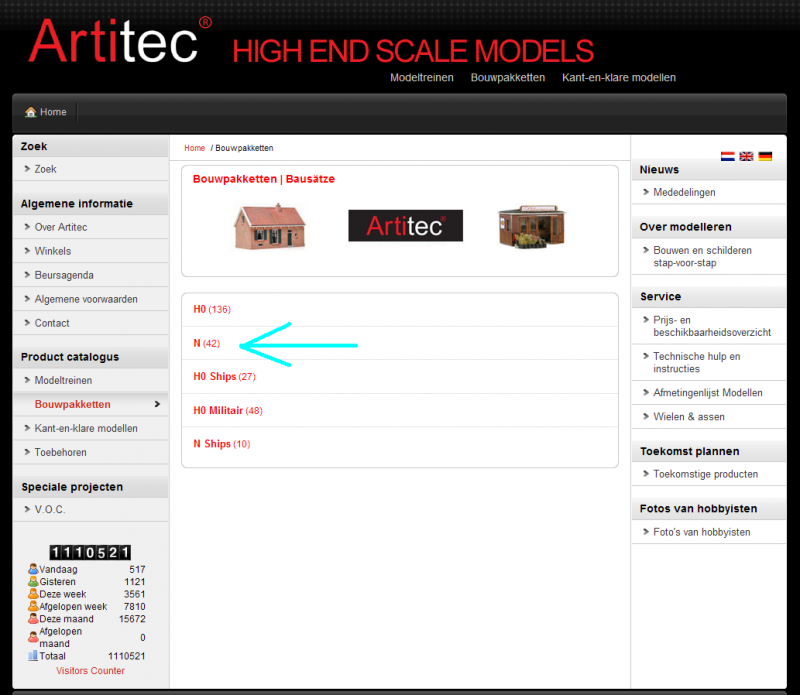The height and width of the screenshot is (695, 800).
Task: Expand the Modeltreinen catalogue item
Action: tap(63, 380)
